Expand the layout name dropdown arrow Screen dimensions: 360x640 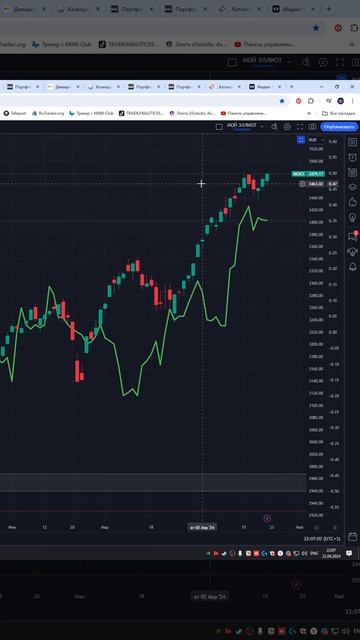point(262,127)
